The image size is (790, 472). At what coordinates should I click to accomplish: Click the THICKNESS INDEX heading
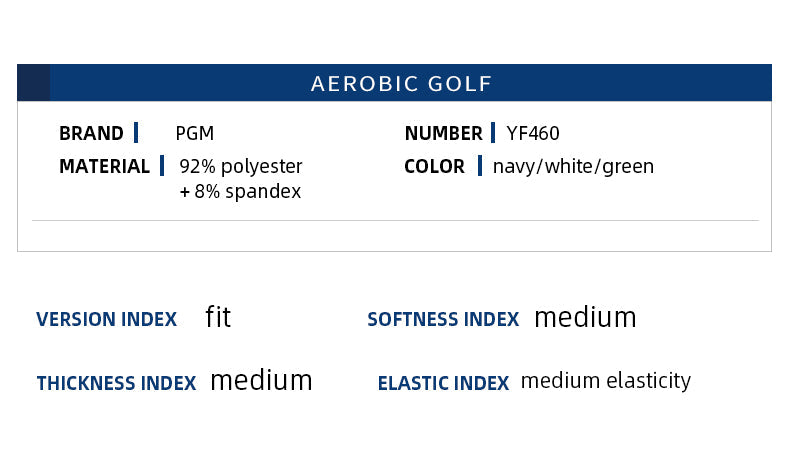[116, 383]
